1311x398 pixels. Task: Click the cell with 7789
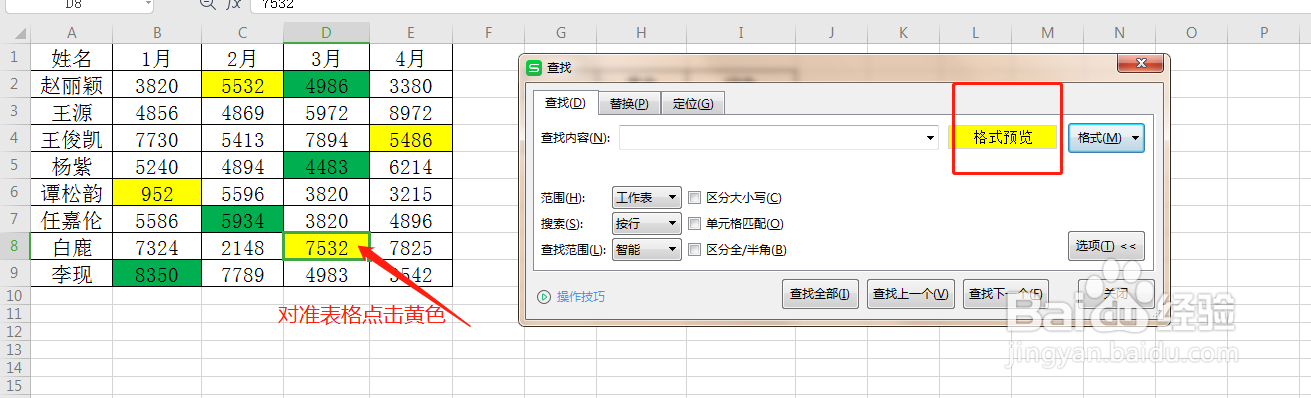241,274
